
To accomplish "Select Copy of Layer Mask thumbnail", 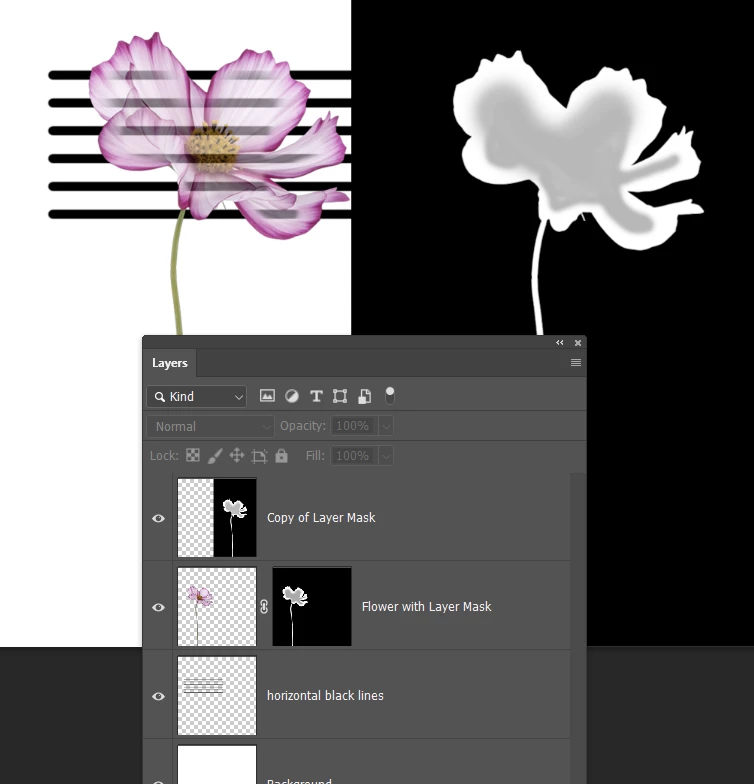I will click(217, 518).
